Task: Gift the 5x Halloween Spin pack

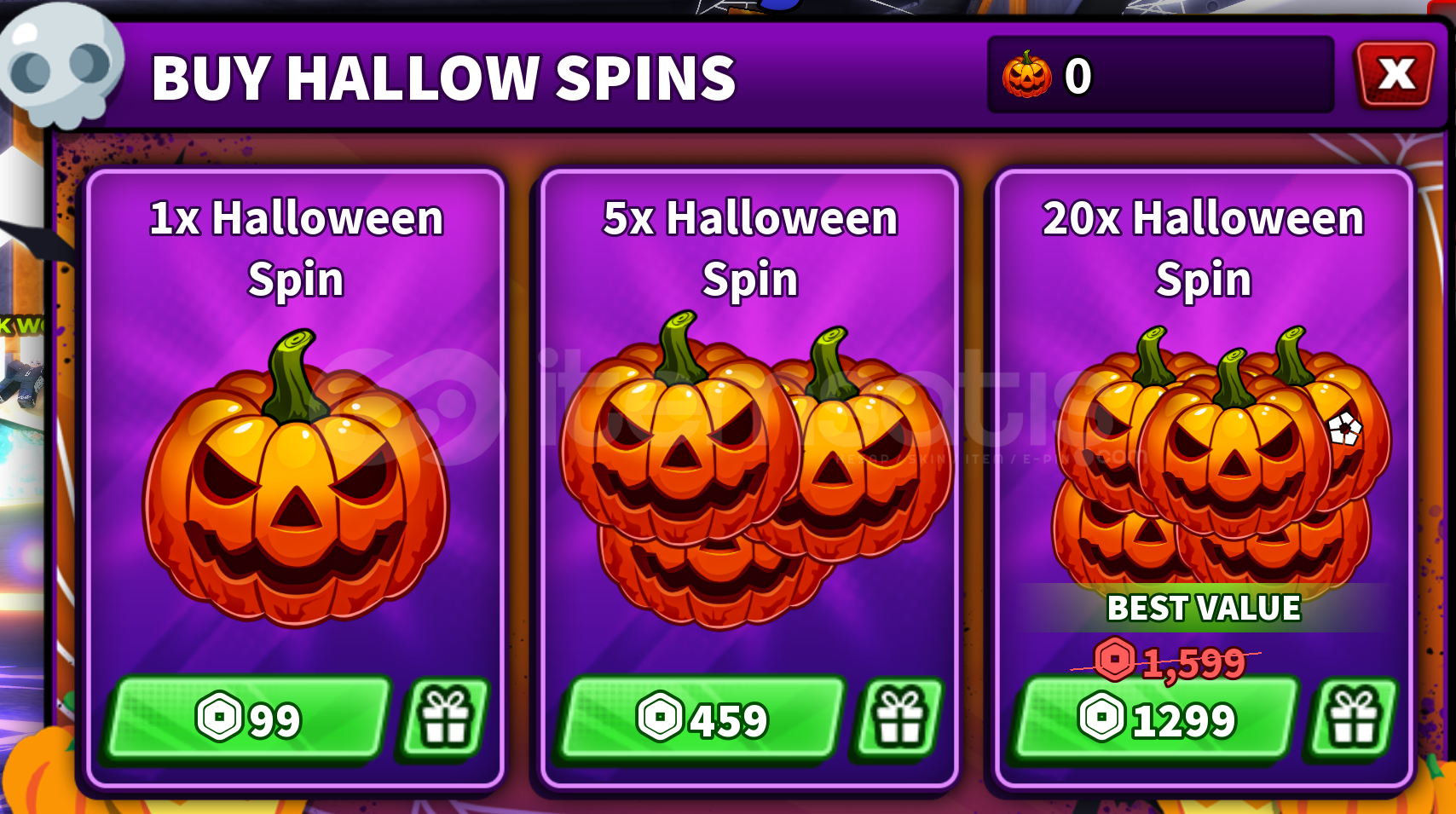Action: 899,718
